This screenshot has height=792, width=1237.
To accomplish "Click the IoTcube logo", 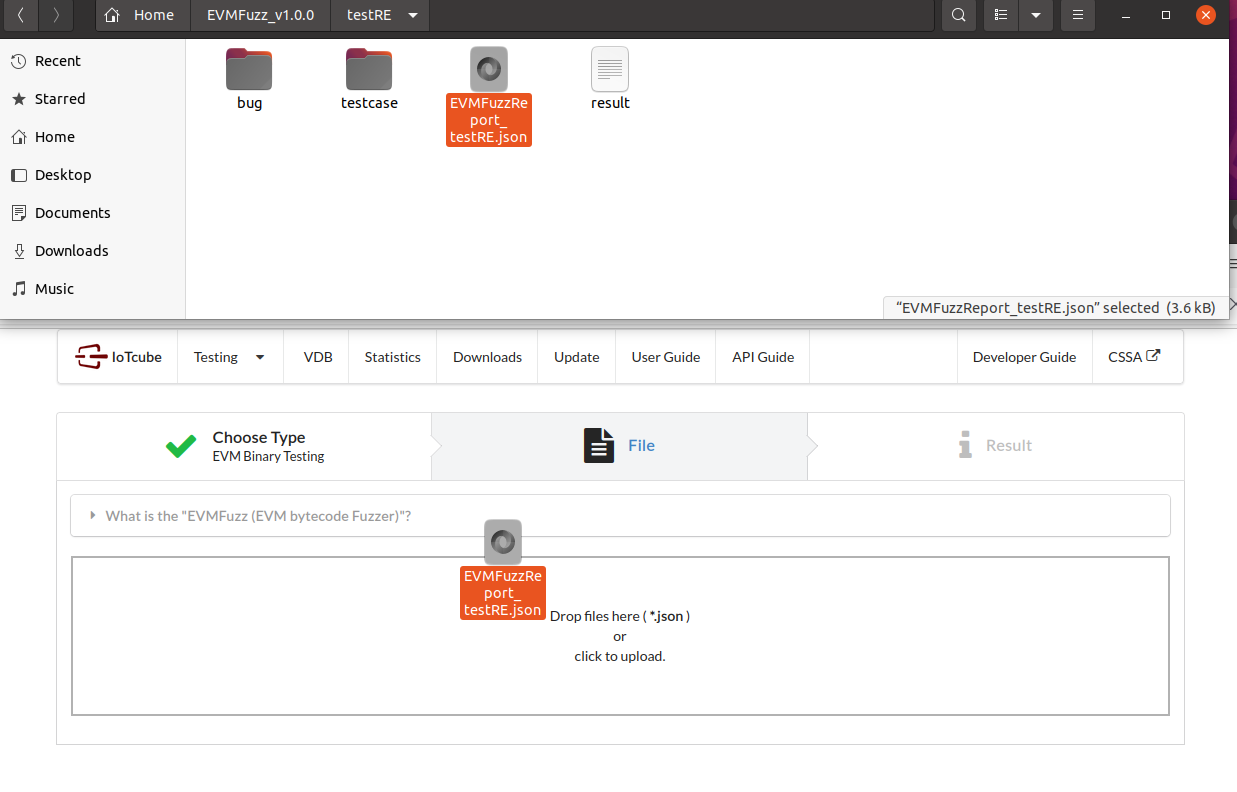I will click(x=118, y=357).
